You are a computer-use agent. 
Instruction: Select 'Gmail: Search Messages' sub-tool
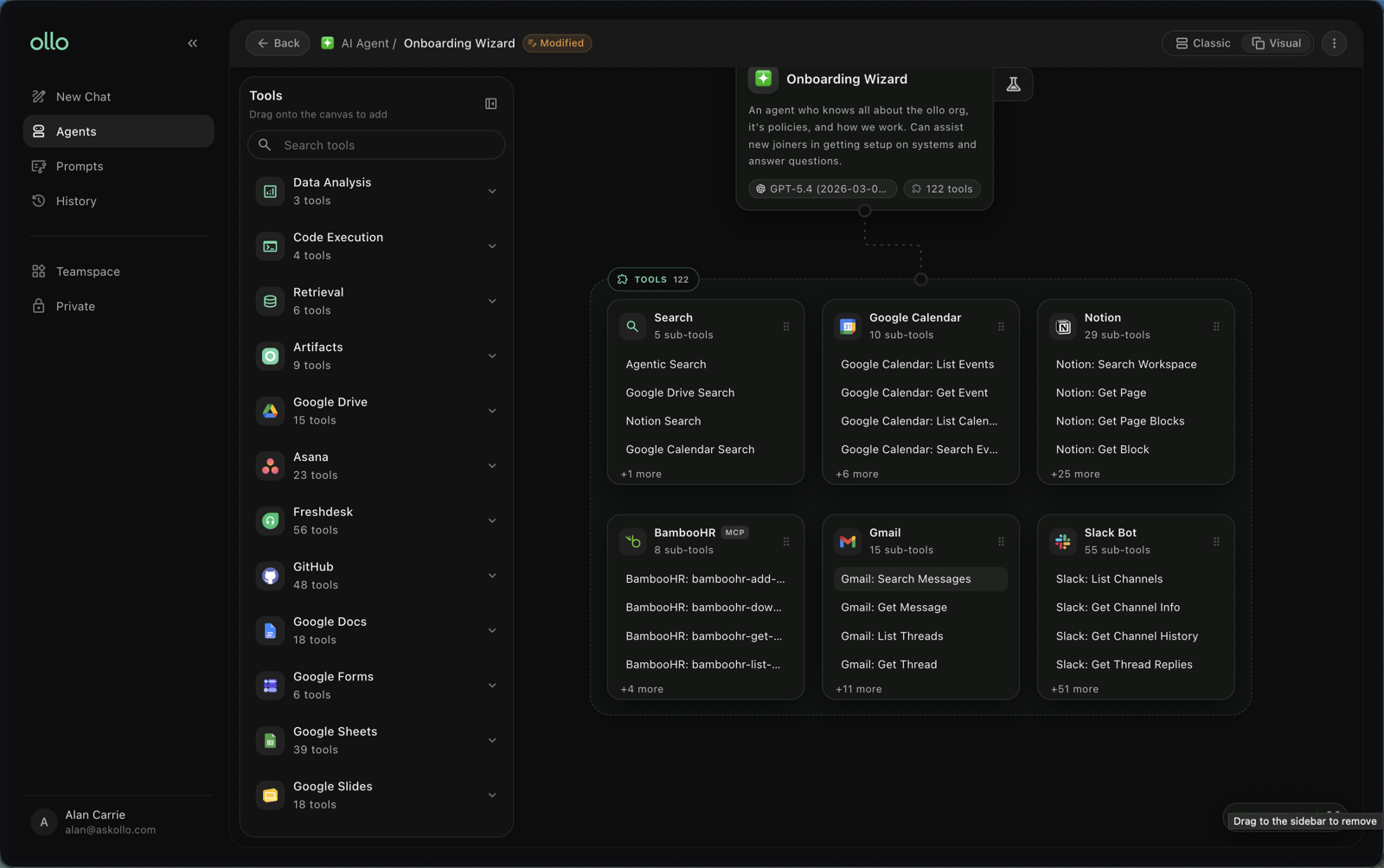point(920,579)
